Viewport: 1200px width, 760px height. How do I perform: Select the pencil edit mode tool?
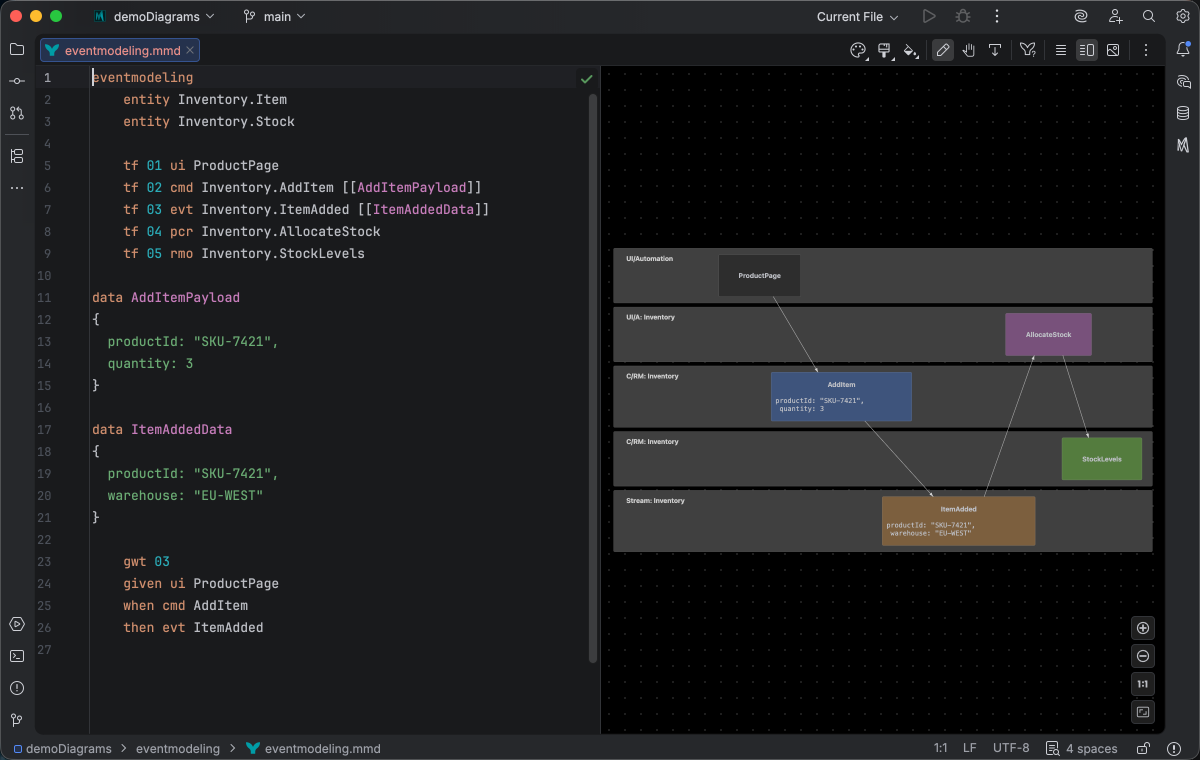(943, 50)
